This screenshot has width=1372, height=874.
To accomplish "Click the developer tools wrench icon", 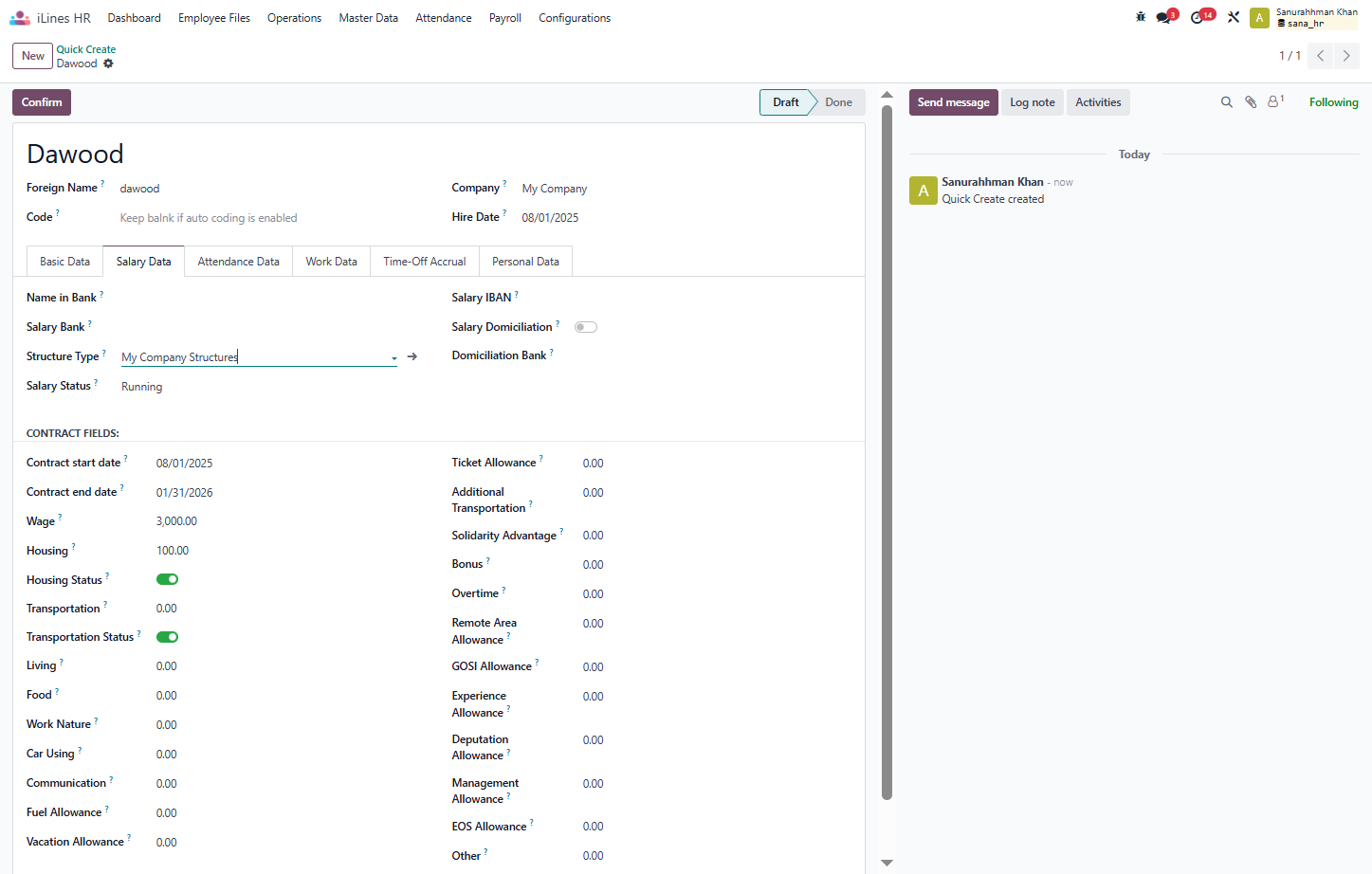I will (1234, 17).
